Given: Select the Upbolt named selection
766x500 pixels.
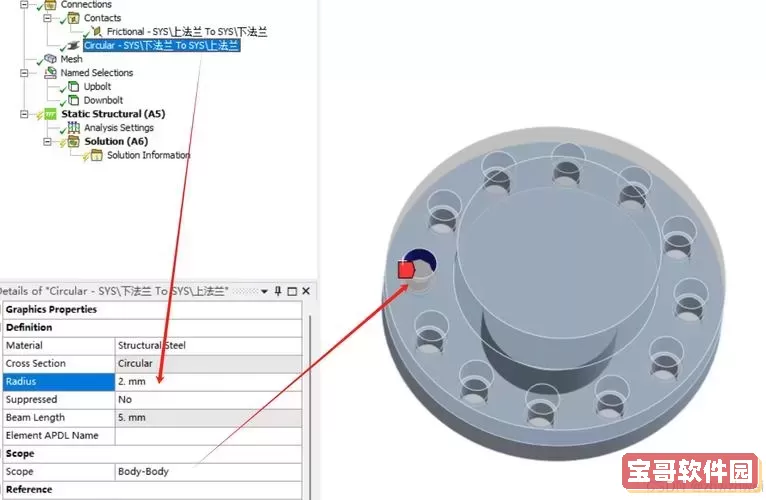Looking at the screenshot, I should click(97, 87).
